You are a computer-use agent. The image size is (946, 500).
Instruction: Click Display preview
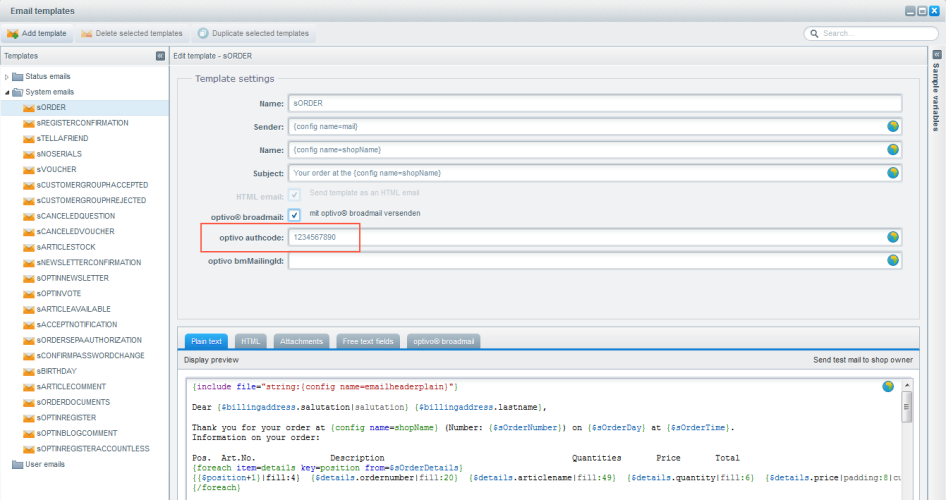point(211,360)
